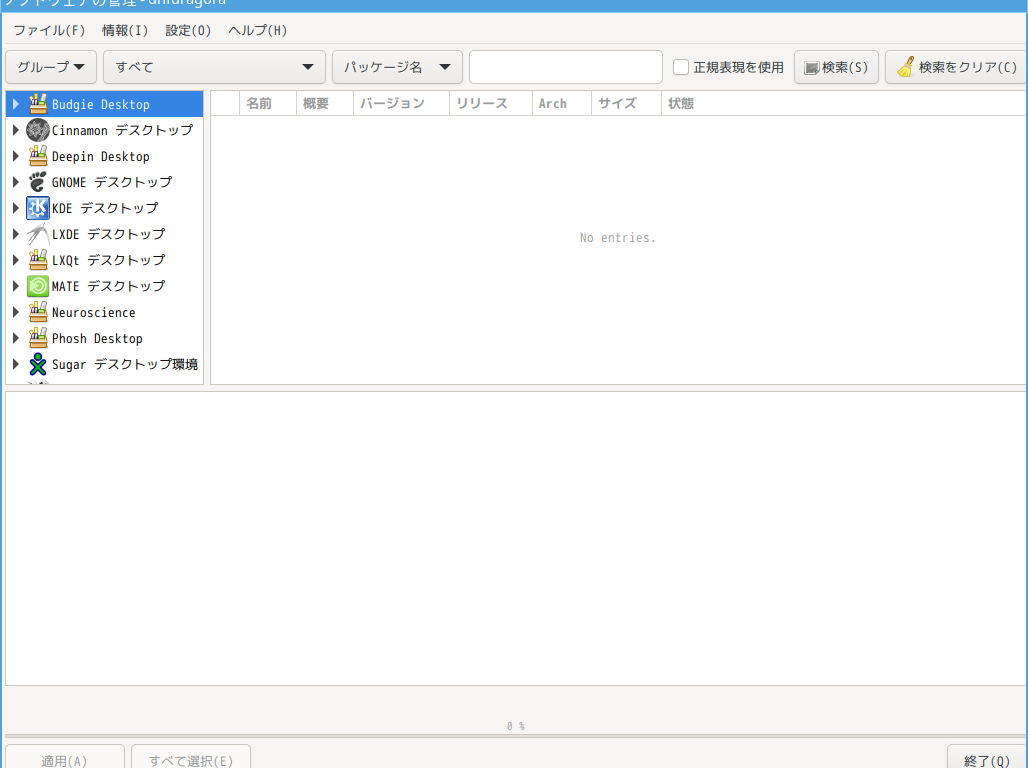Select the MATE デスクトップ group row
1028x768 pixels.
pyautogui.click(x=105, y=286)
